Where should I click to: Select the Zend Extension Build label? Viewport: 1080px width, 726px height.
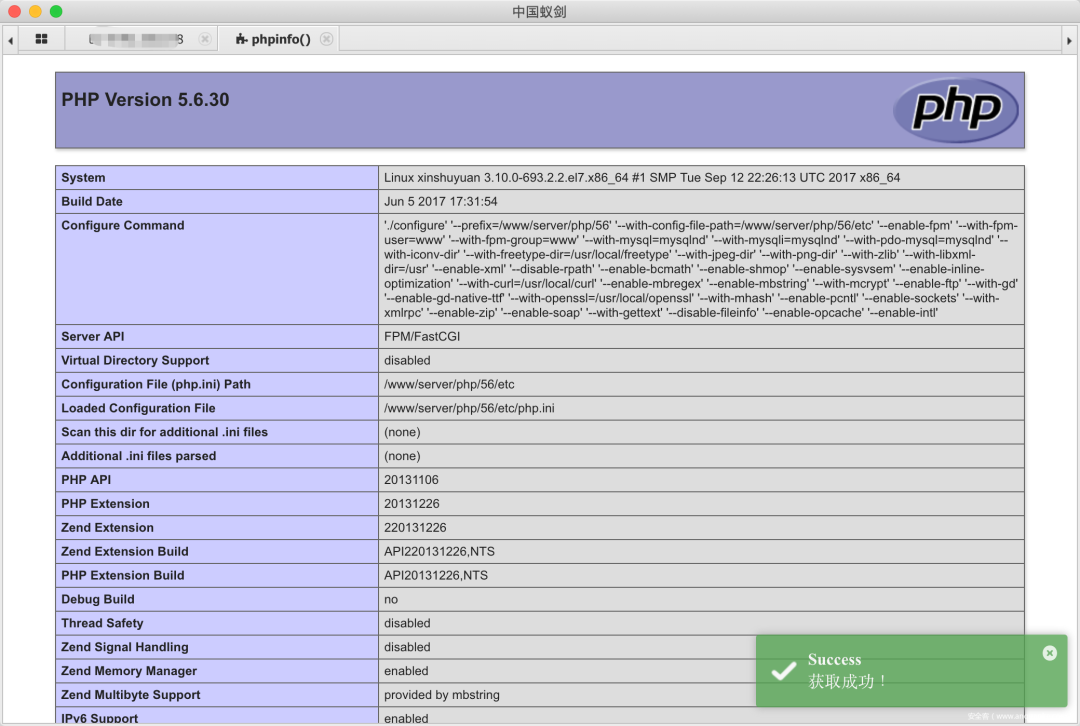point(125,552)
